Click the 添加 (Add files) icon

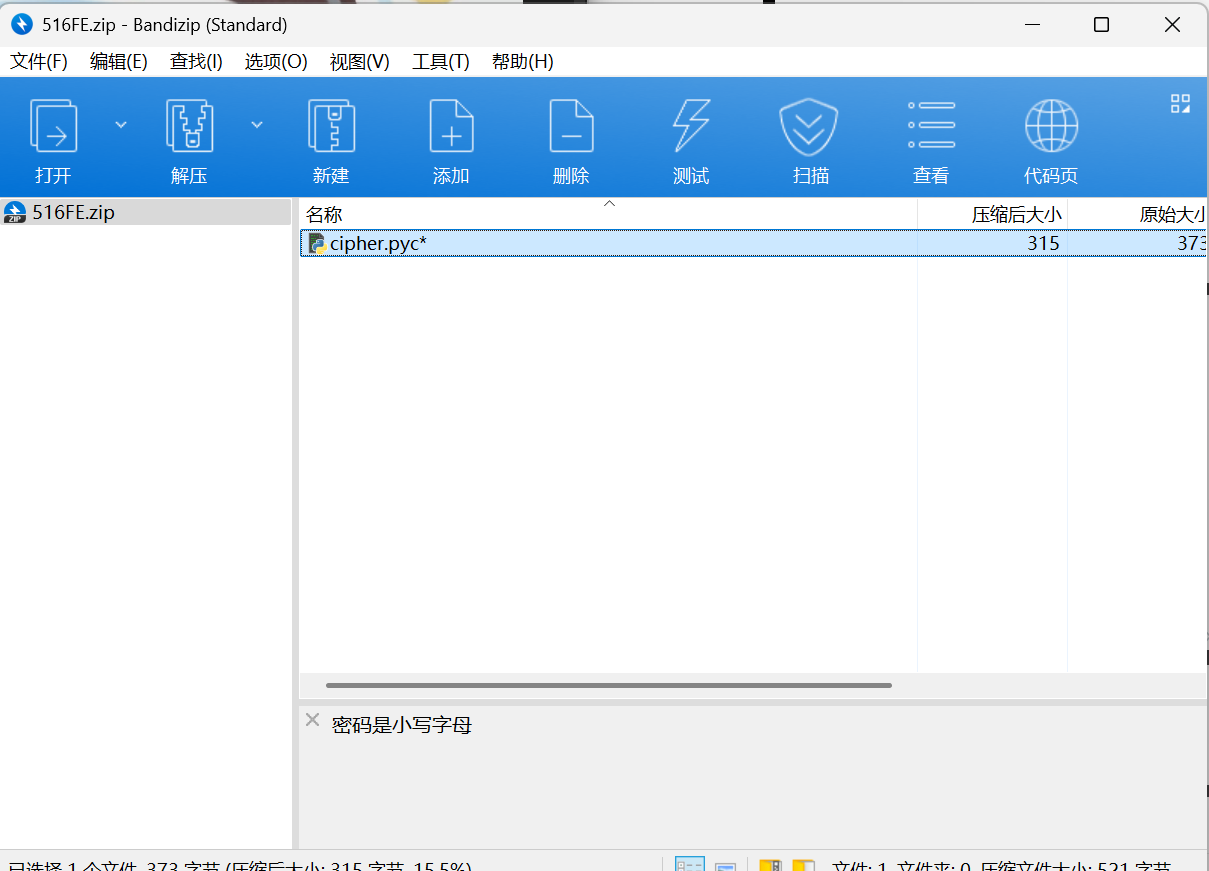(451, 137)
